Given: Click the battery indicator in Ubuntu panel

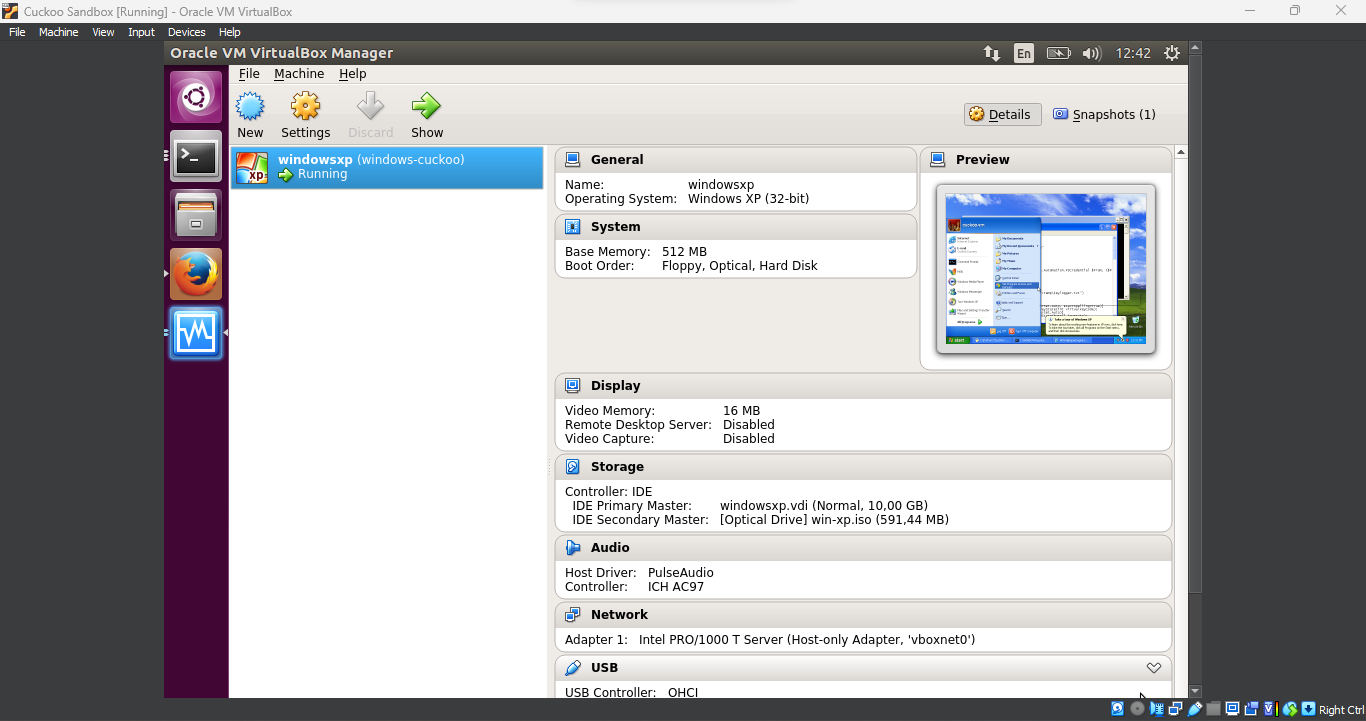Looking at the screenshot, I should click(1058, 53).
